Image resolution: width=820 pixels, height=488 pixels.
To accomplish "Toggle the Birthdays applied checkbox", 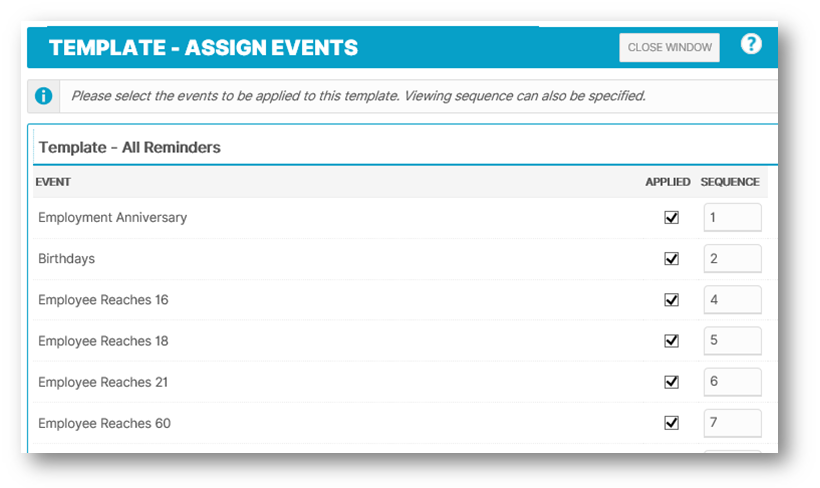I will point(671,258).
